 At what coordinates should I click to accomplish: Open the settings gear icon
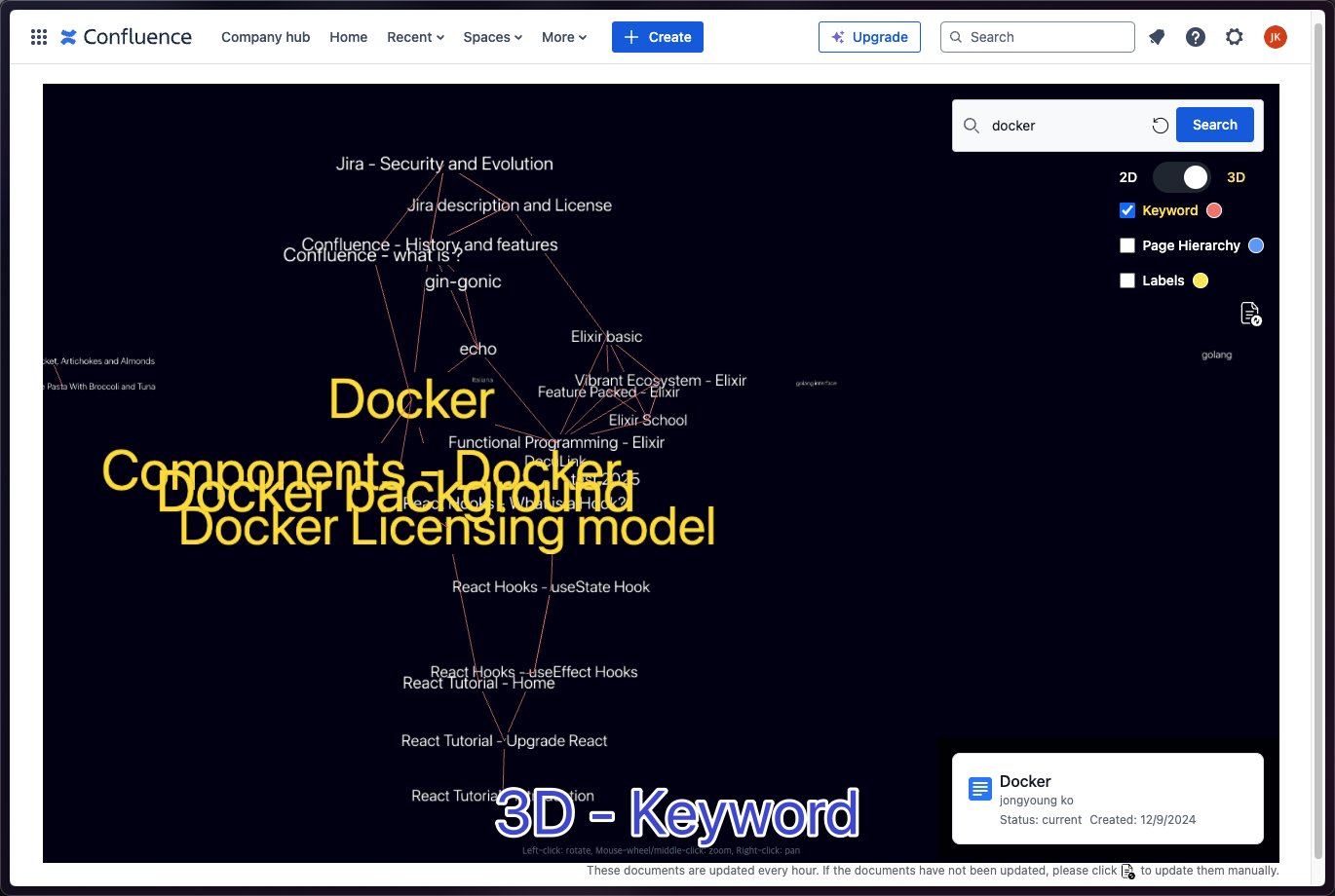click(1235, 37)
